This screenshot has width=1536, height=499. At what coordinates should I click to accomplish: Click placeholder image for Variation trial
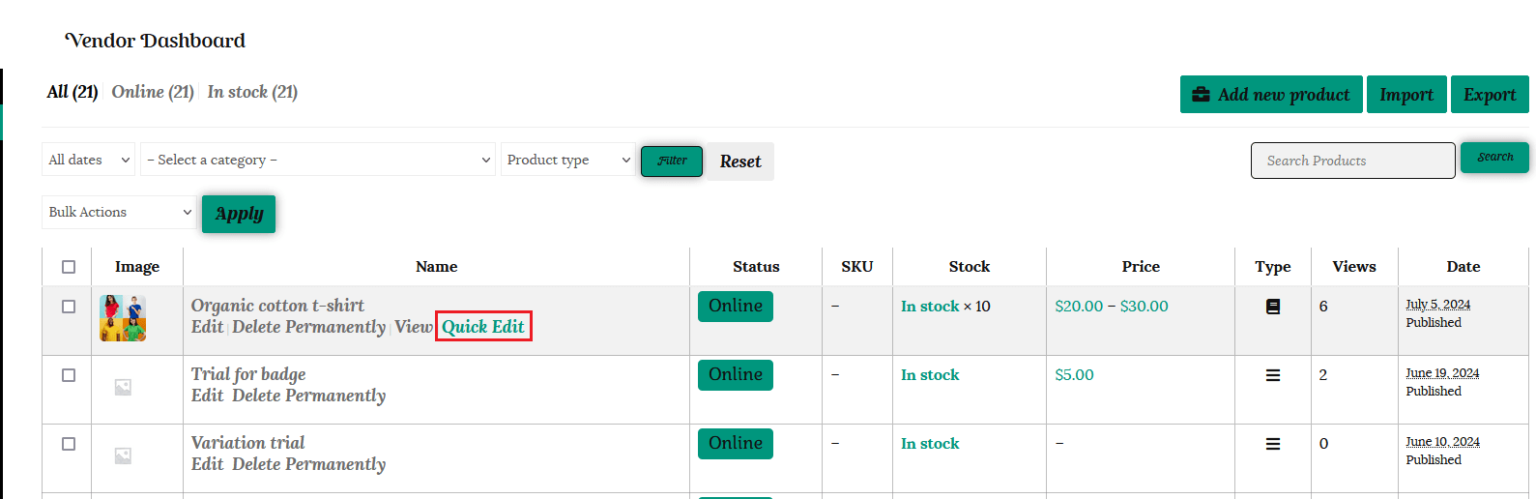tap(122, 455)
